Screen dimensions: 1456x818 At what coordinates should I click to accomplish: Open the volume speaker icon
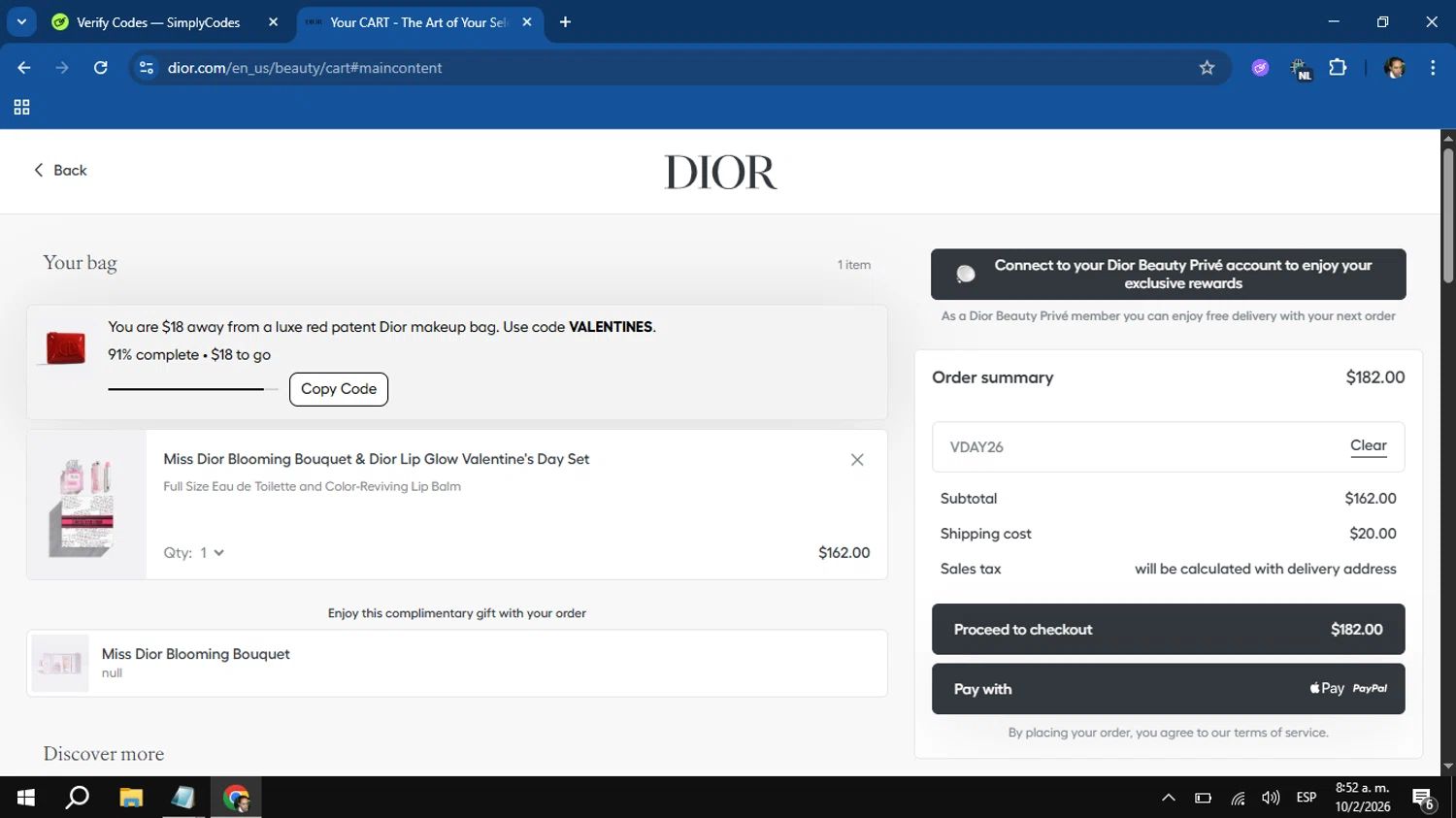coord(1271,798)
